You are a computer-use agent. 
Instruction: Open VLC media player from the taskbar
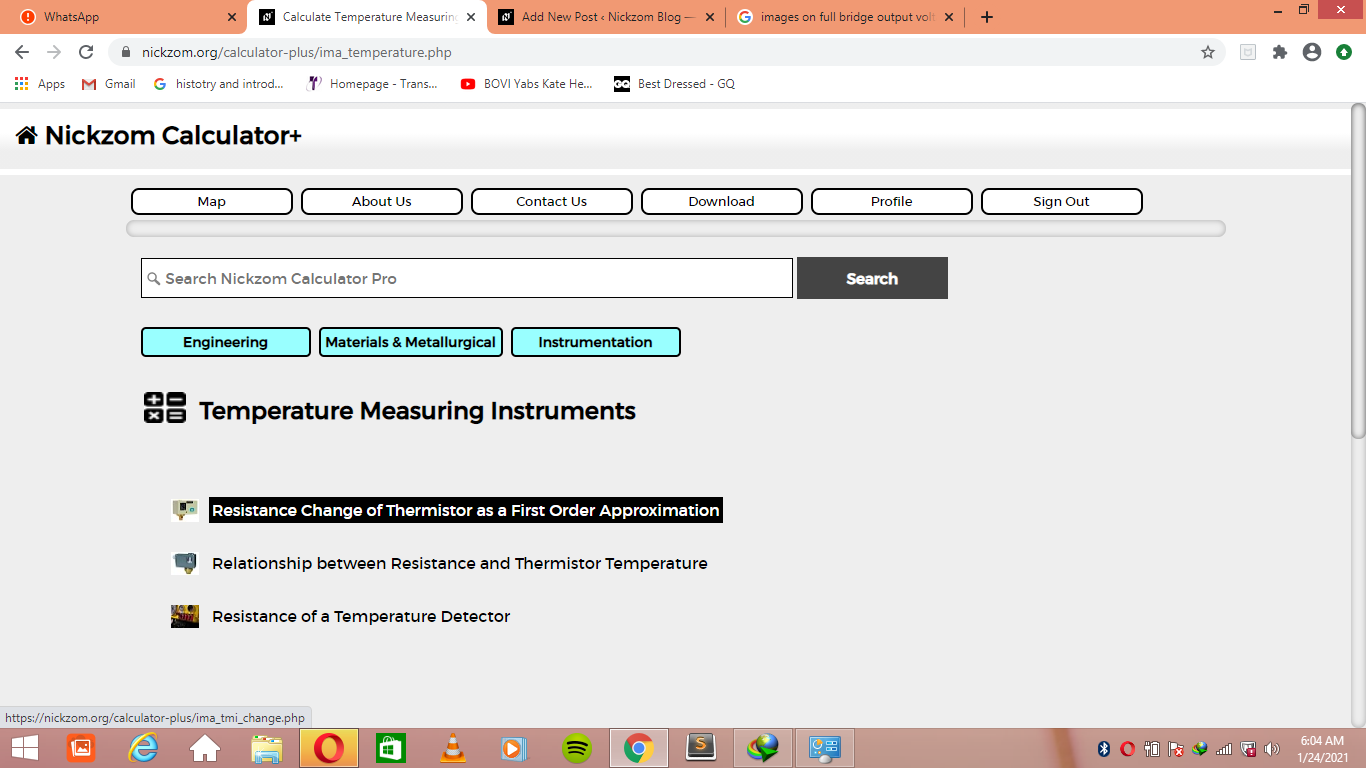click(453, 748)
